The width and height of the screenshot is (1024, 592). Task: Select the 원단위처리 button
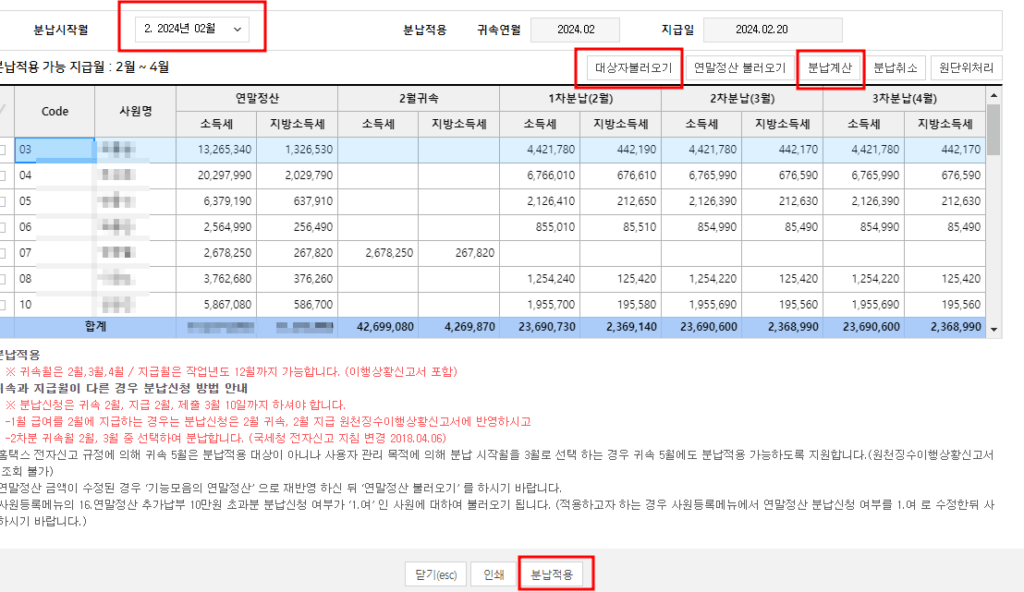(966, 69)
